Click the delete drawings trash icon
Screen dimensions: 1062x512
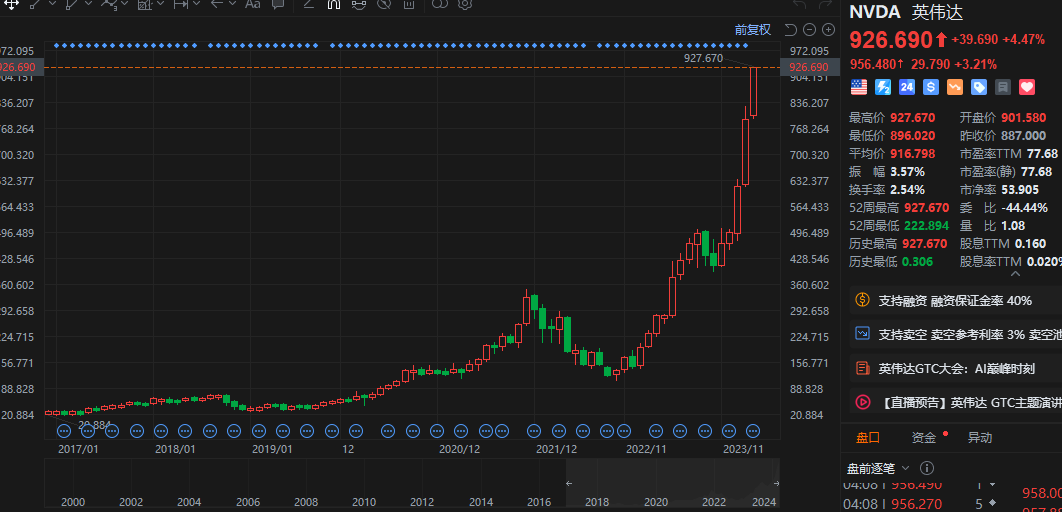(409, 5)
